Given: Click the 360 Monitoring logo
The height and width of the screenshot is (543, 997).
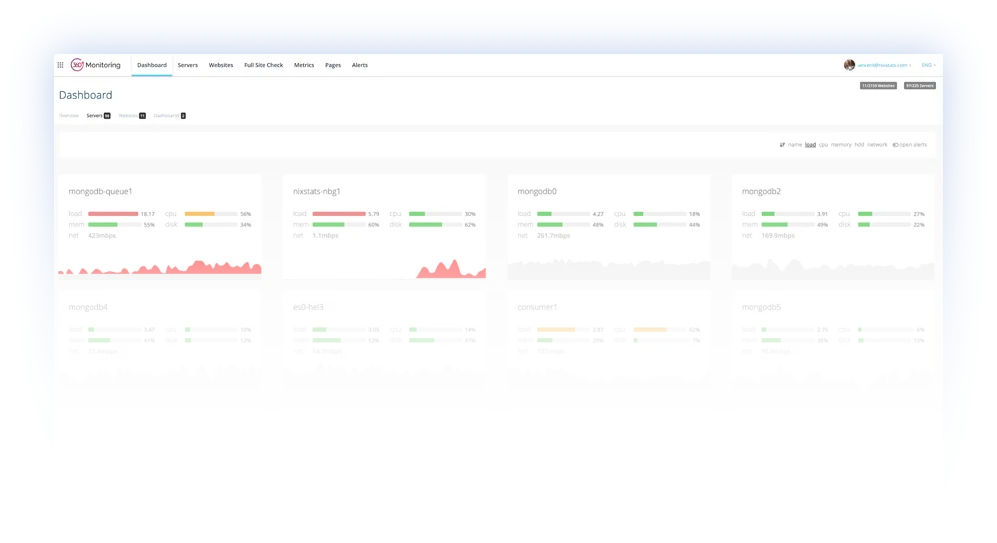Looking at the screenshot, I should (x=95, y=65).
